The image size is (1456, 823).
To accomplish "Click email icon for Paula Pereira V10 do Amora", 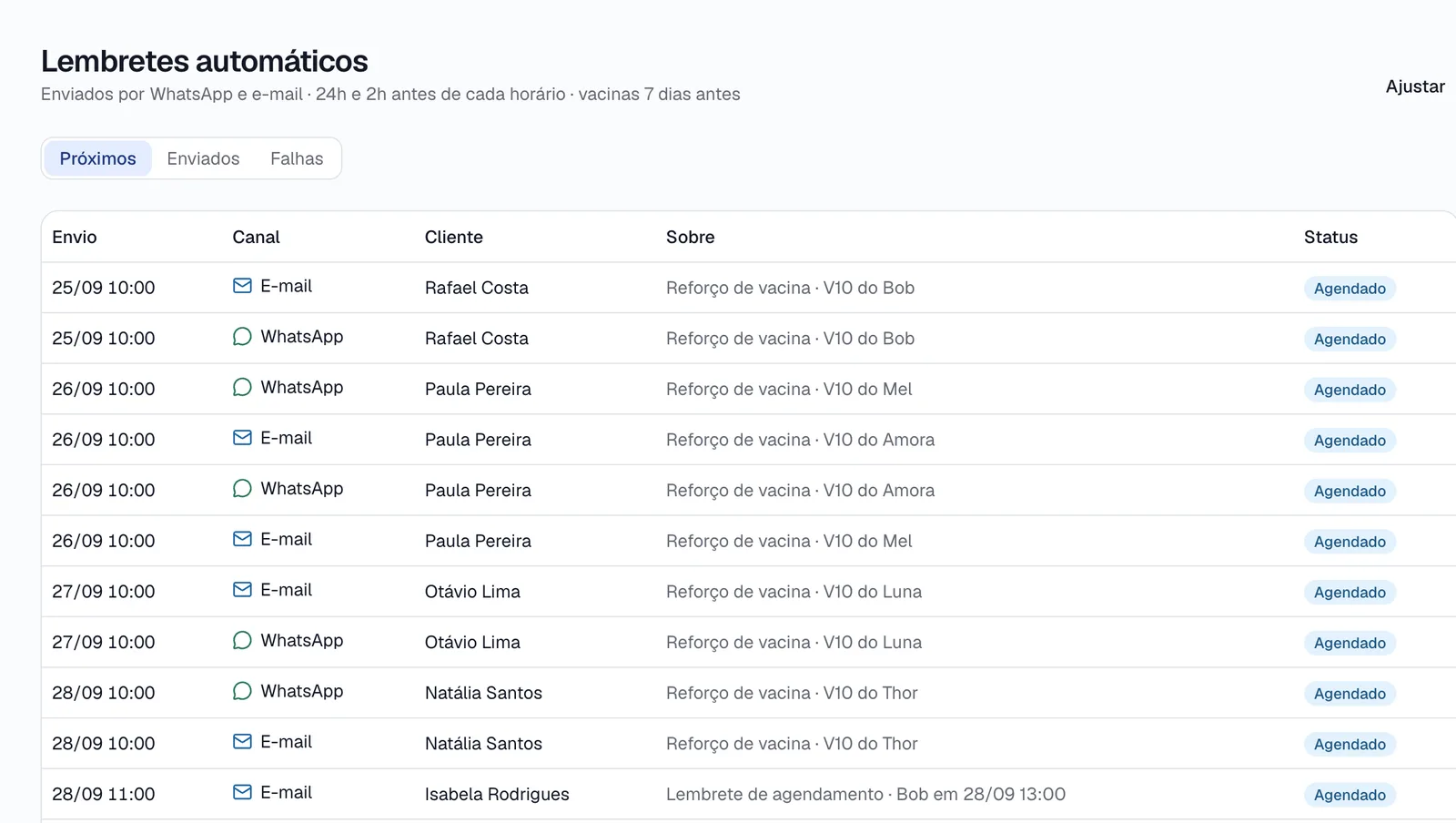I will 242,438.
